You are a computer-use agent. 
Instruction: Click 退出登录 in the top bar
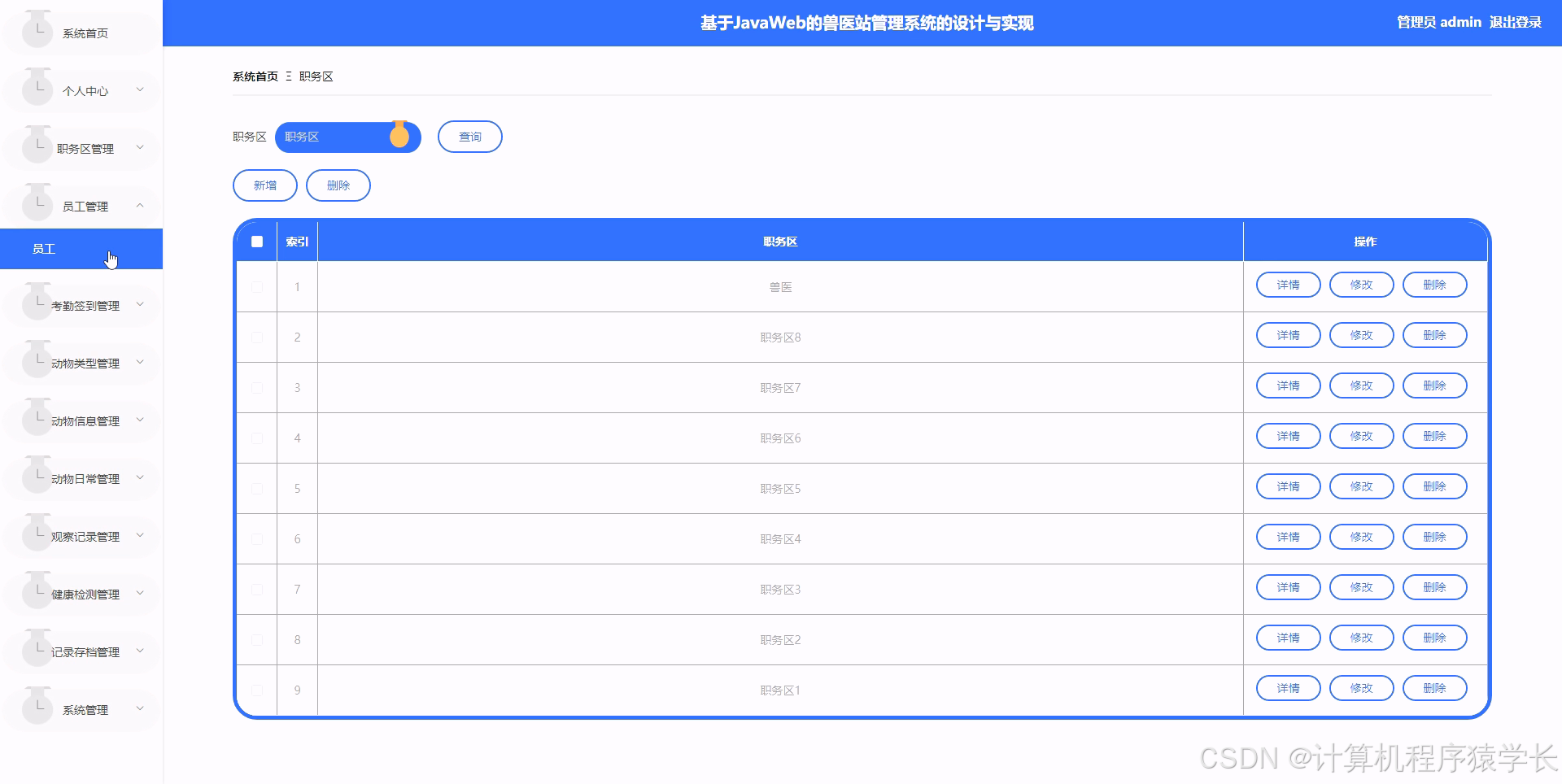point(1514,22)
